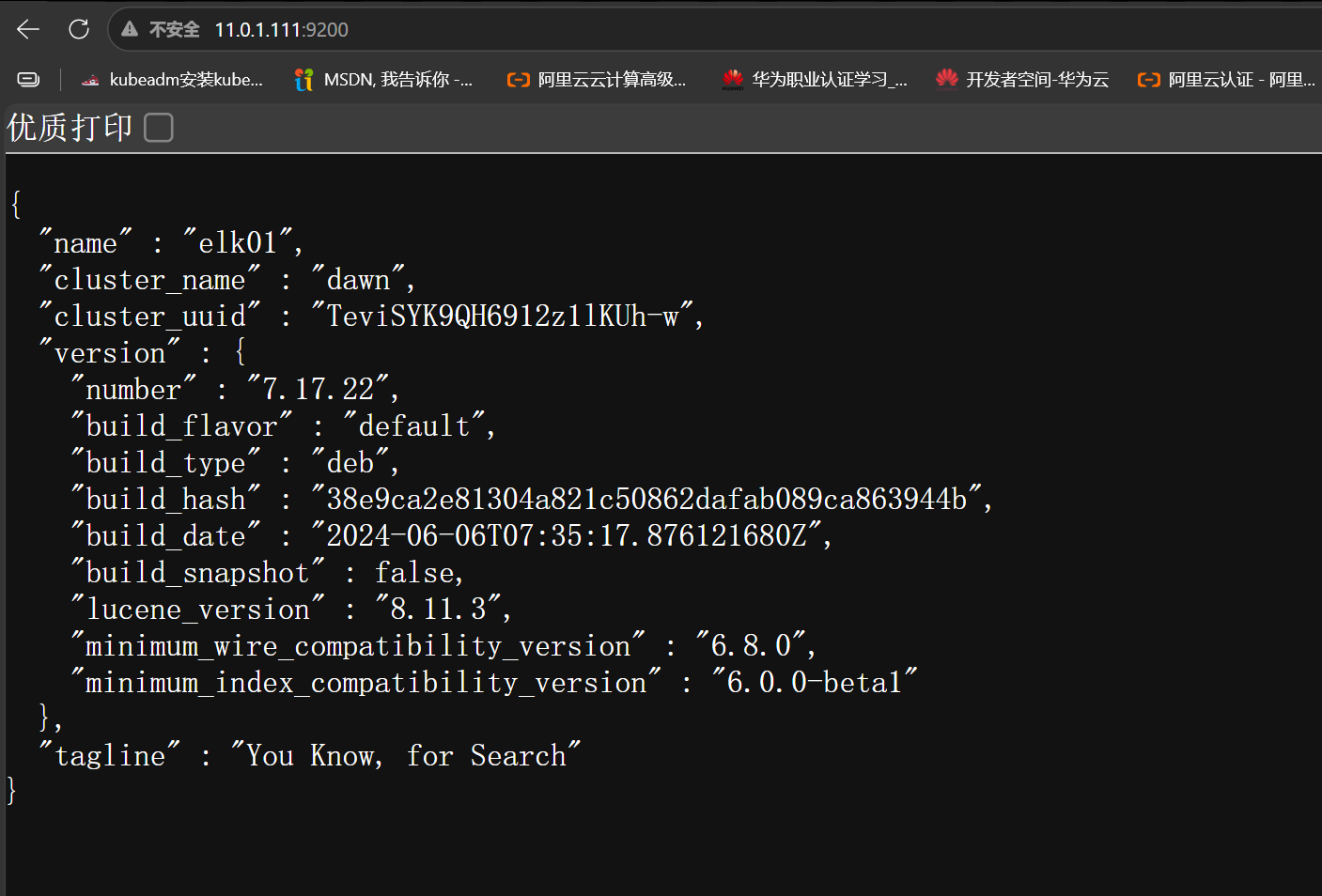The image size is (1322, 896).
Task: Open the 阿里云云计算高级 bookmark
Action: (597, 80)
